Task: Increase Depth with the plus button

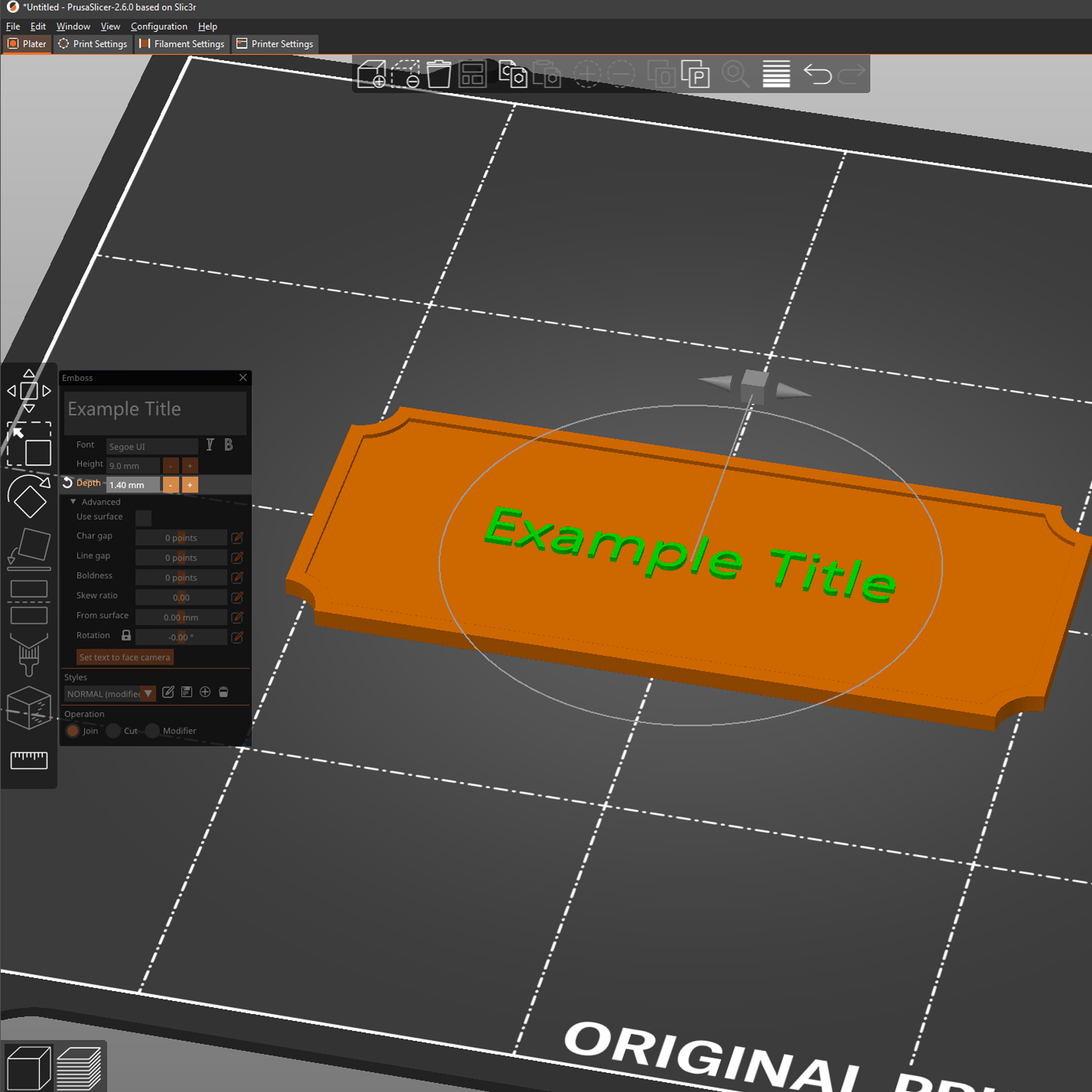Action: pyautogui.click(x=190, y=485)
